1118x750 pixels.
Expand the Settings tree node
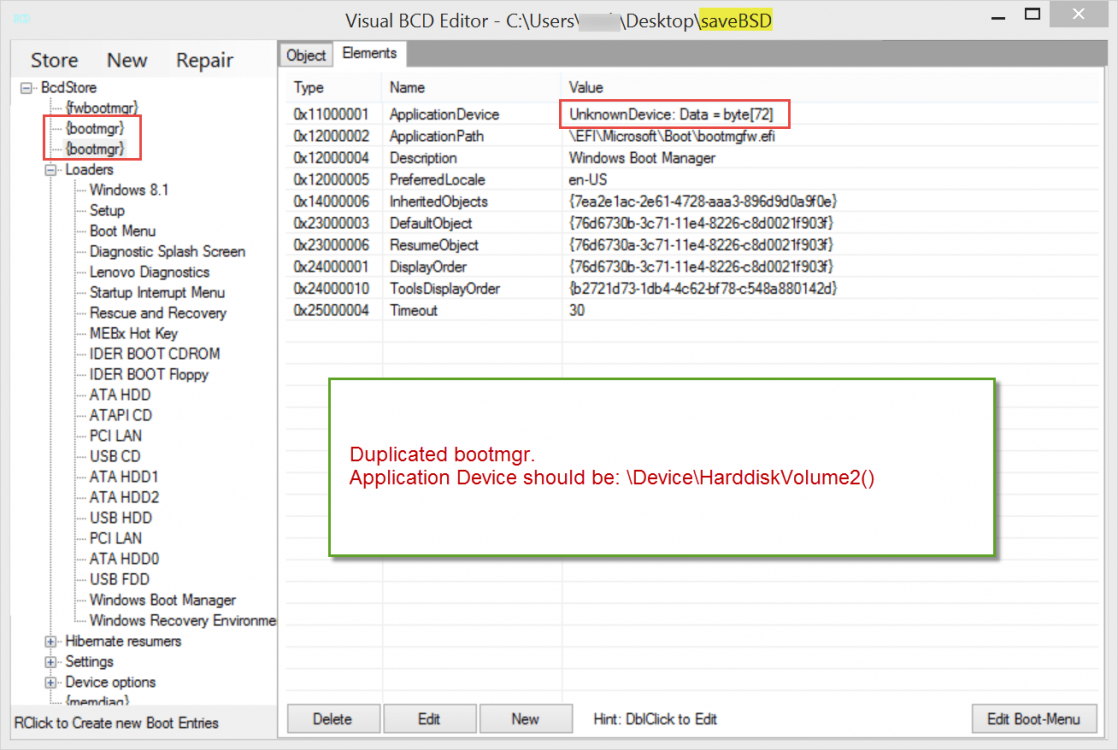(51, 662)
